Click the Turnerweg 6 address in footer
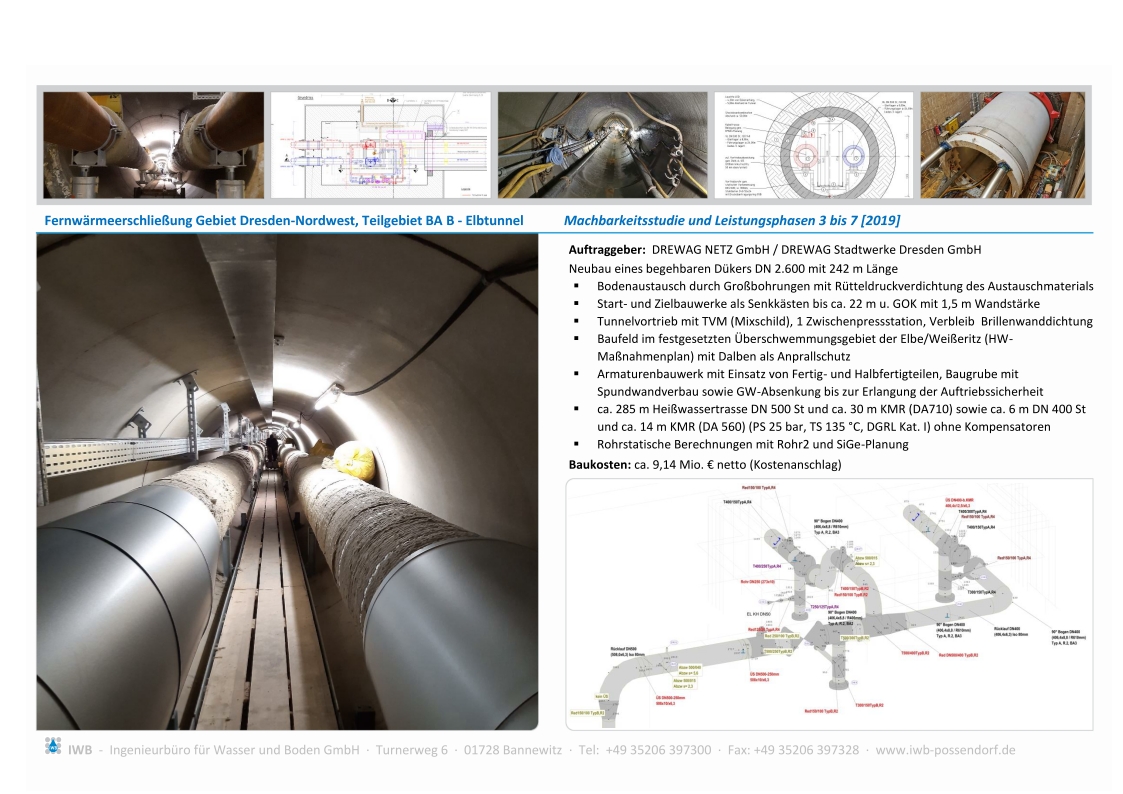The height and width of the screenshot is (794, 1123). click(x=412, y=750)
